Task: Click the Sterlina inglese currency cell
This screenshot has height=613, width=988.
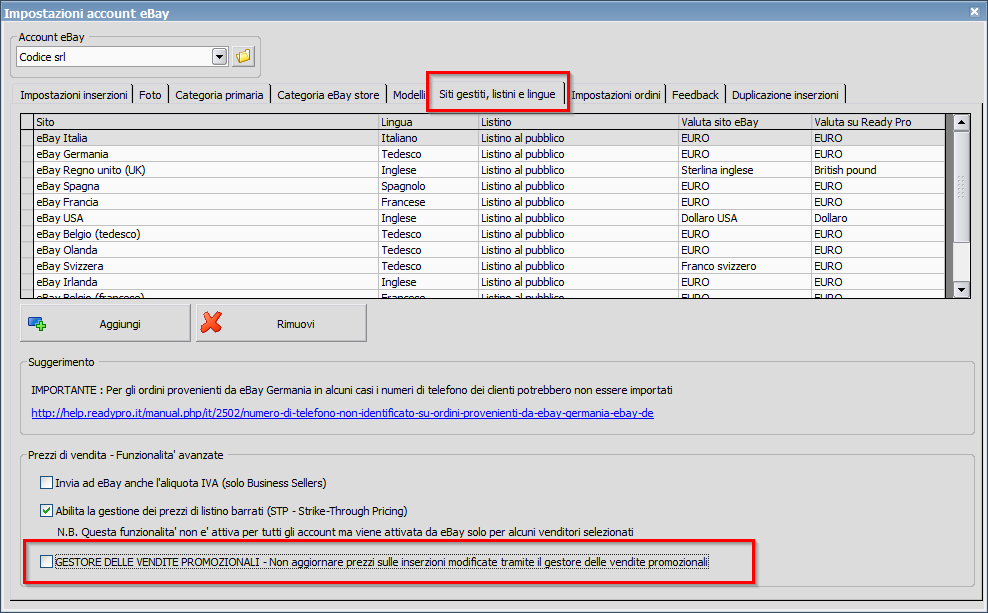Action: 745,170
